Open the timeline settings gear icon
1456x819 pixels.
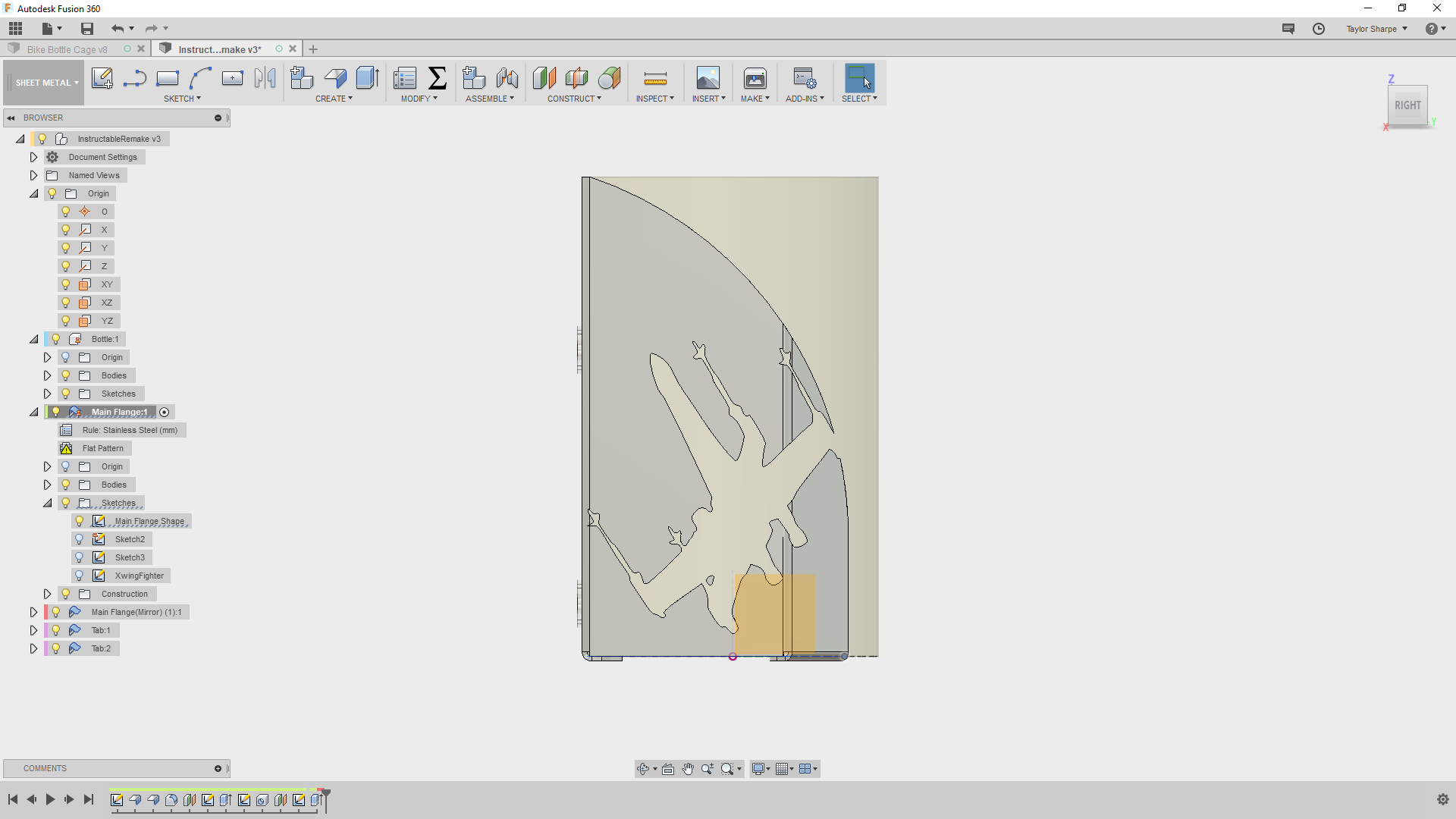click(x=1442, y=799)
